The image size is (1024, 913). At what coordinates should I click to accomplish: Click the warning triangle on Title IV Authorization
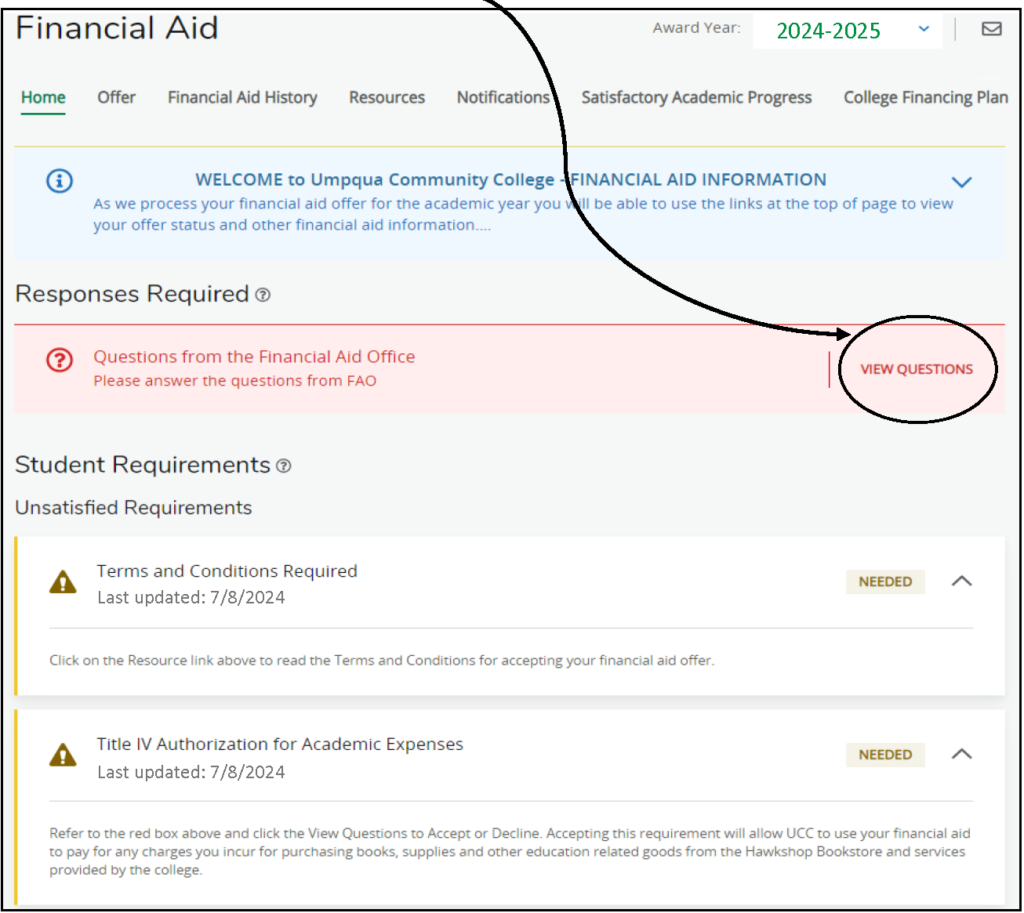63,754
